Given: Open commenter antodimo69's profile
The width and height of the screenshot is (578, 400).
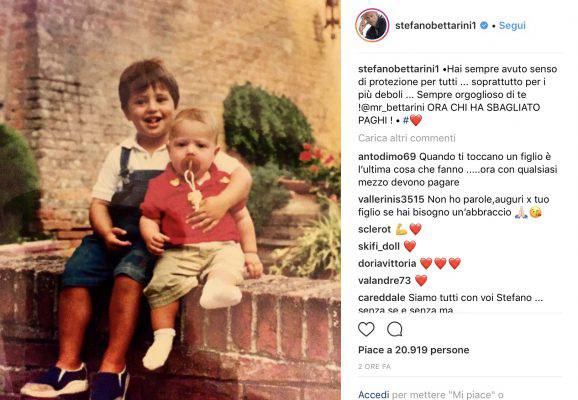Looking at the screenshot, I should click(x=387, y=157).
